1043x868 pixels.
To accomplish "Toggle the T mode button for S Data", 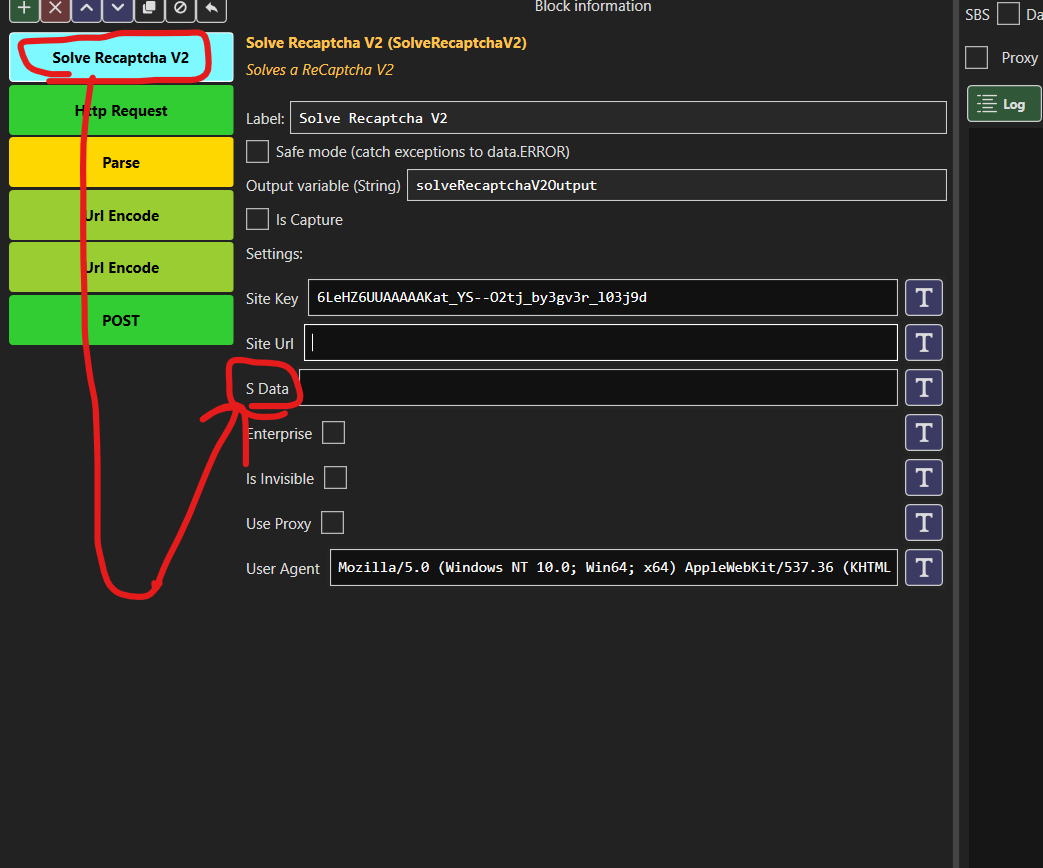I will tap(923, 388).
